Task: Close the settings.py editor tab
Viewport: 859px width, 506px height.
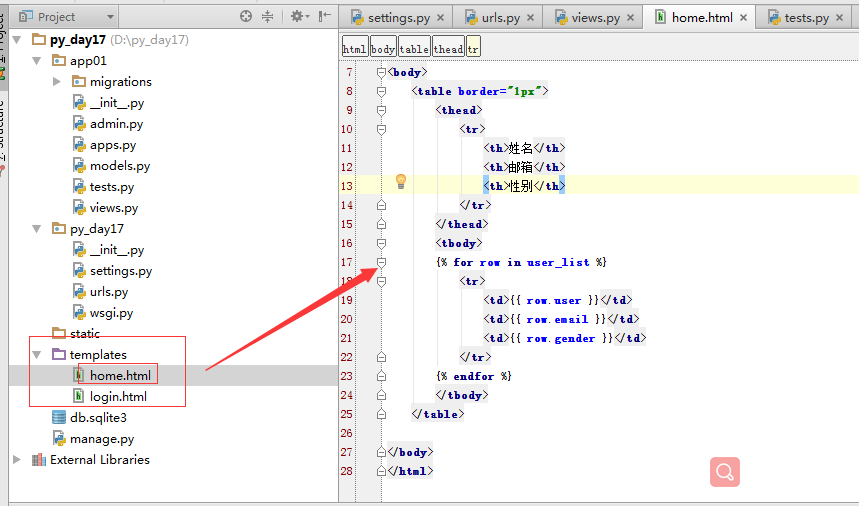Action: 443,18
